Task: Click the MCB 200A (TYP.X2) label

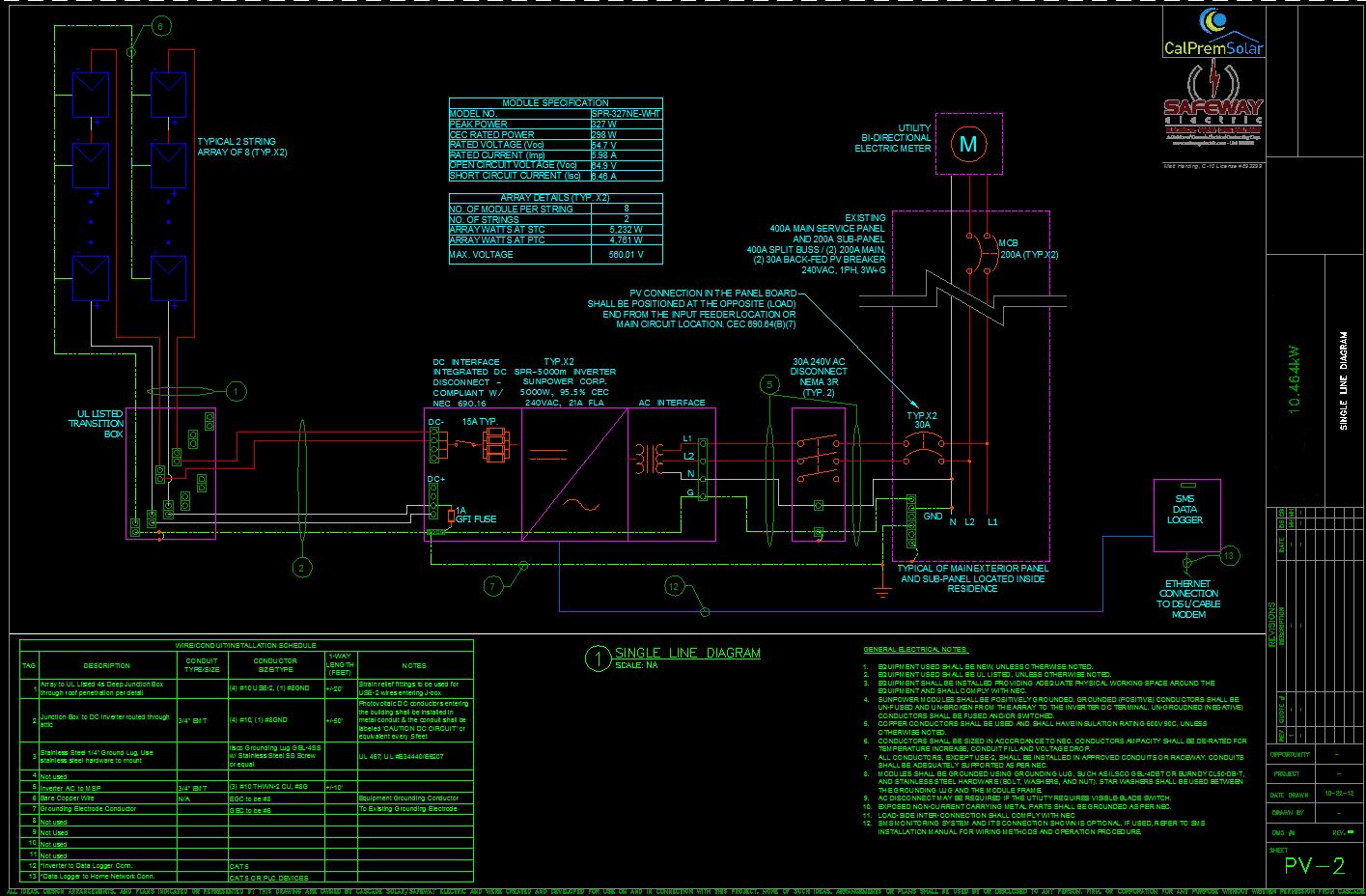Action: point(1028,249)
